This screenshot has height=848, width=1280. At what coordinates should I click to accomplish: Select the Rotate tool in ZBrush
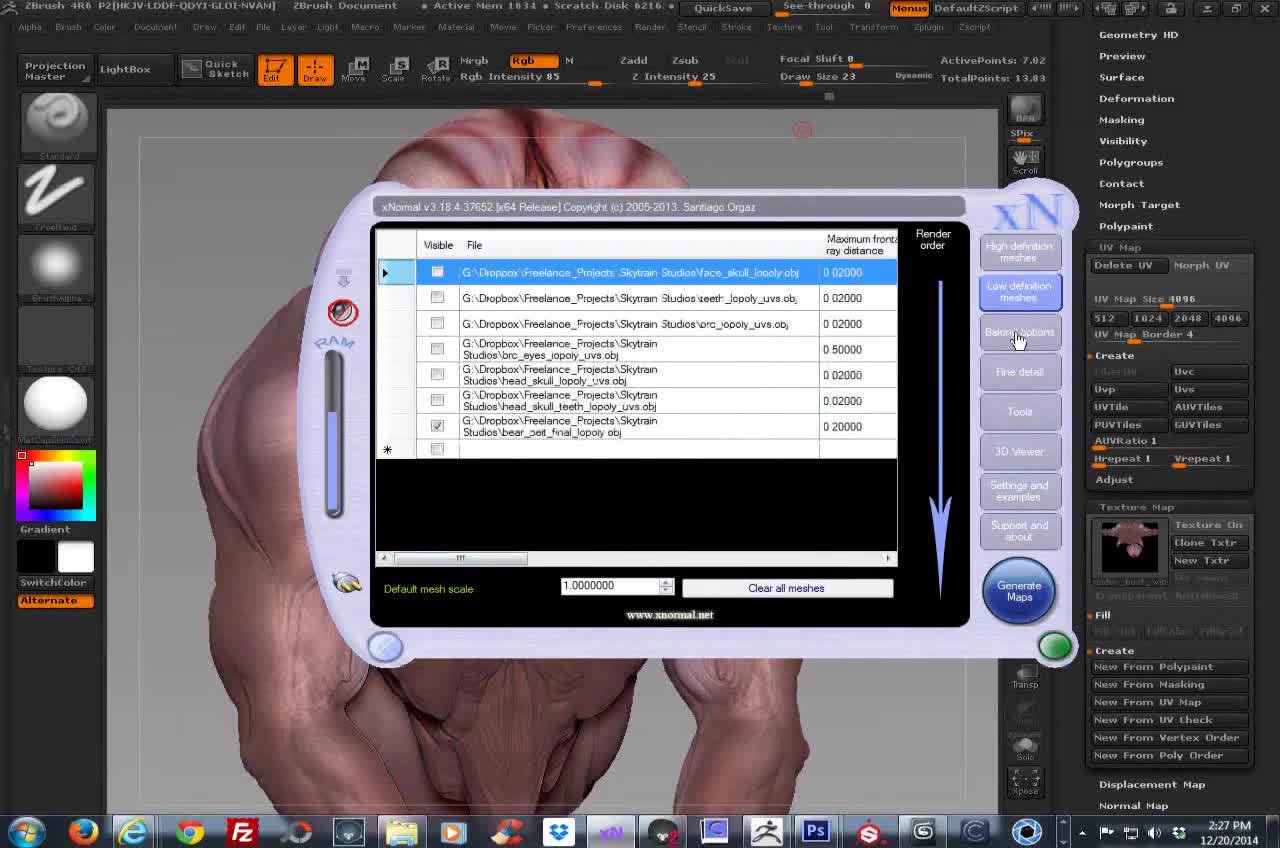(435, 70)
